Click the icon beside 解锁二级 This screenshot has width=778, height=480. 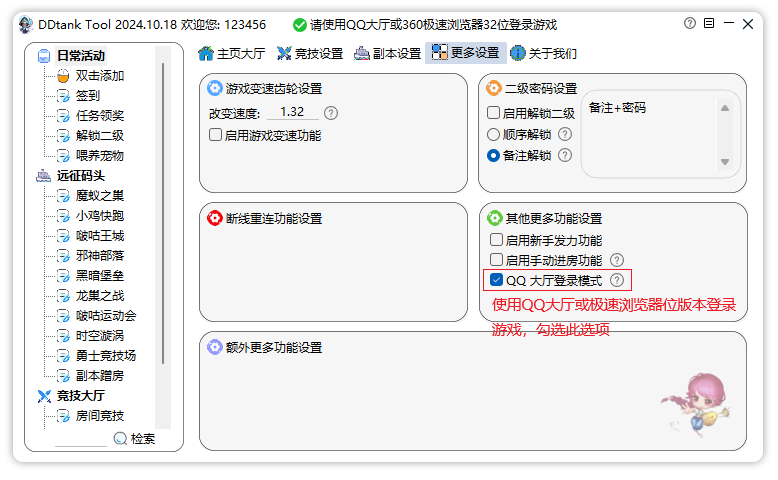click(63, 136)
